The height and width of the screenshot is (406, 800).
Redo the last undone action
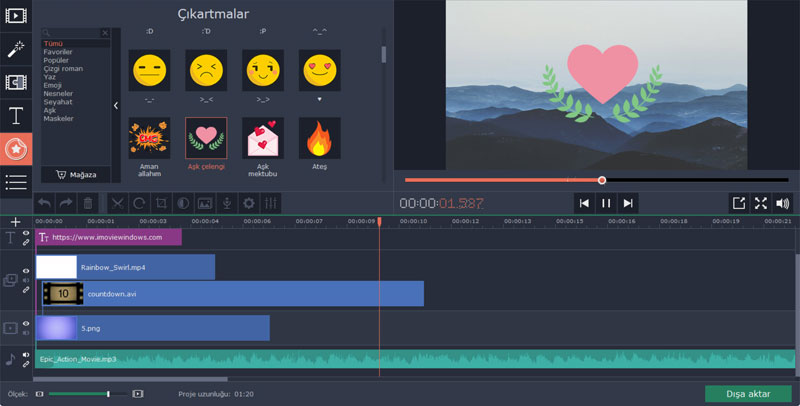pyautogui.click(x=66, y=204)
